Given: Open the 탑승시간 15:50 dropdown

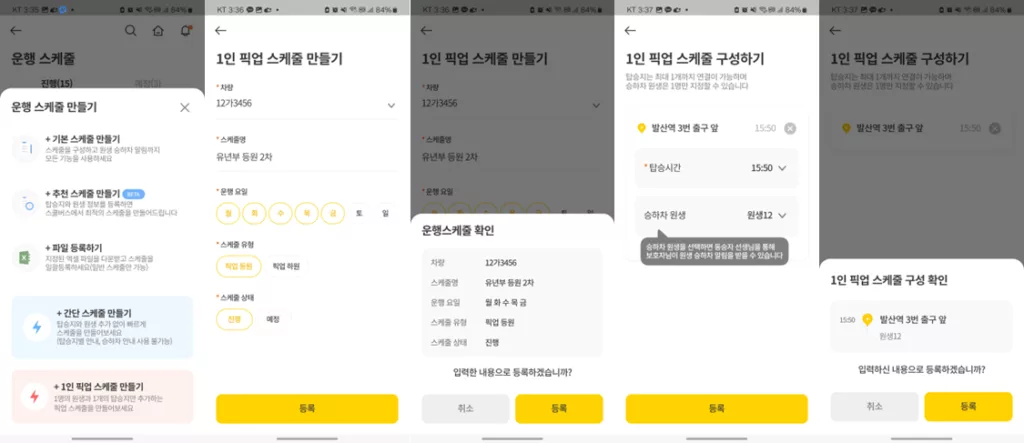Looking at the screenshot, I should 716,168.
